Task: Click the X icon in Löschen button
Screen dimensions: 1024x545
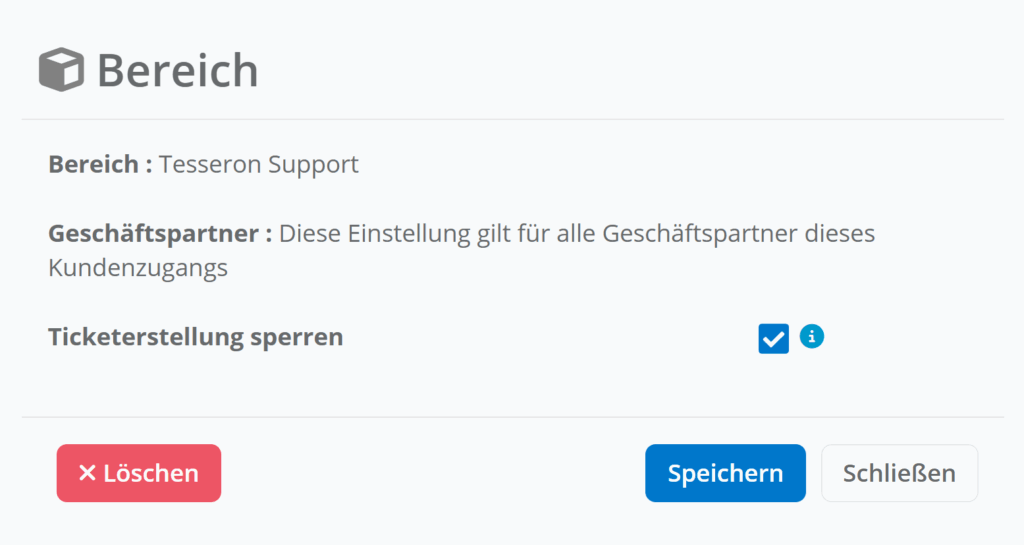Action: click(x=87, y=473)
